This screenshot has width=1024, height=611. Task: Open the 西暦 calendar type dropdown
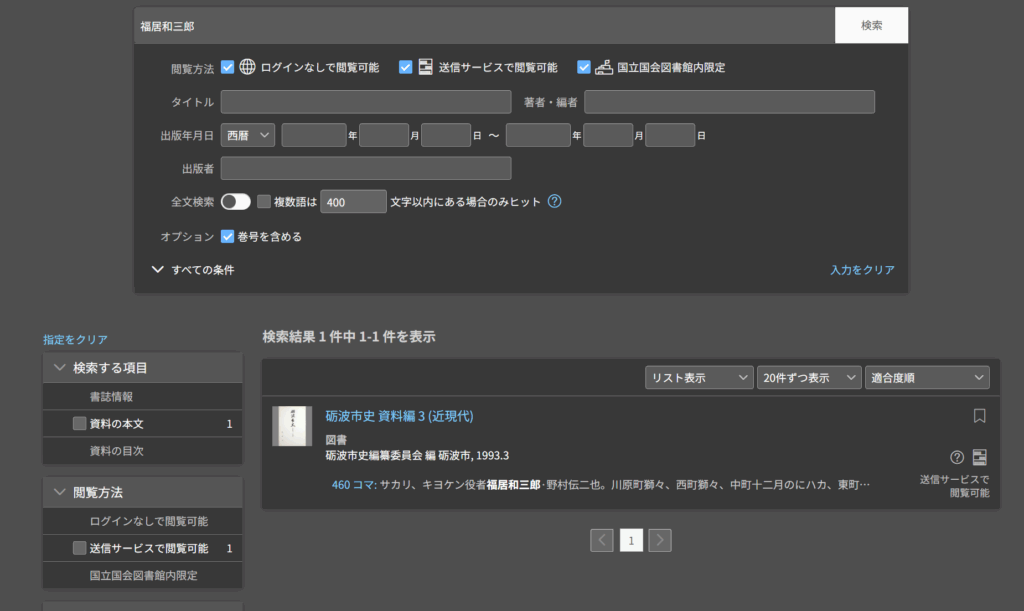pyautogui.click(x=249, y=135)
